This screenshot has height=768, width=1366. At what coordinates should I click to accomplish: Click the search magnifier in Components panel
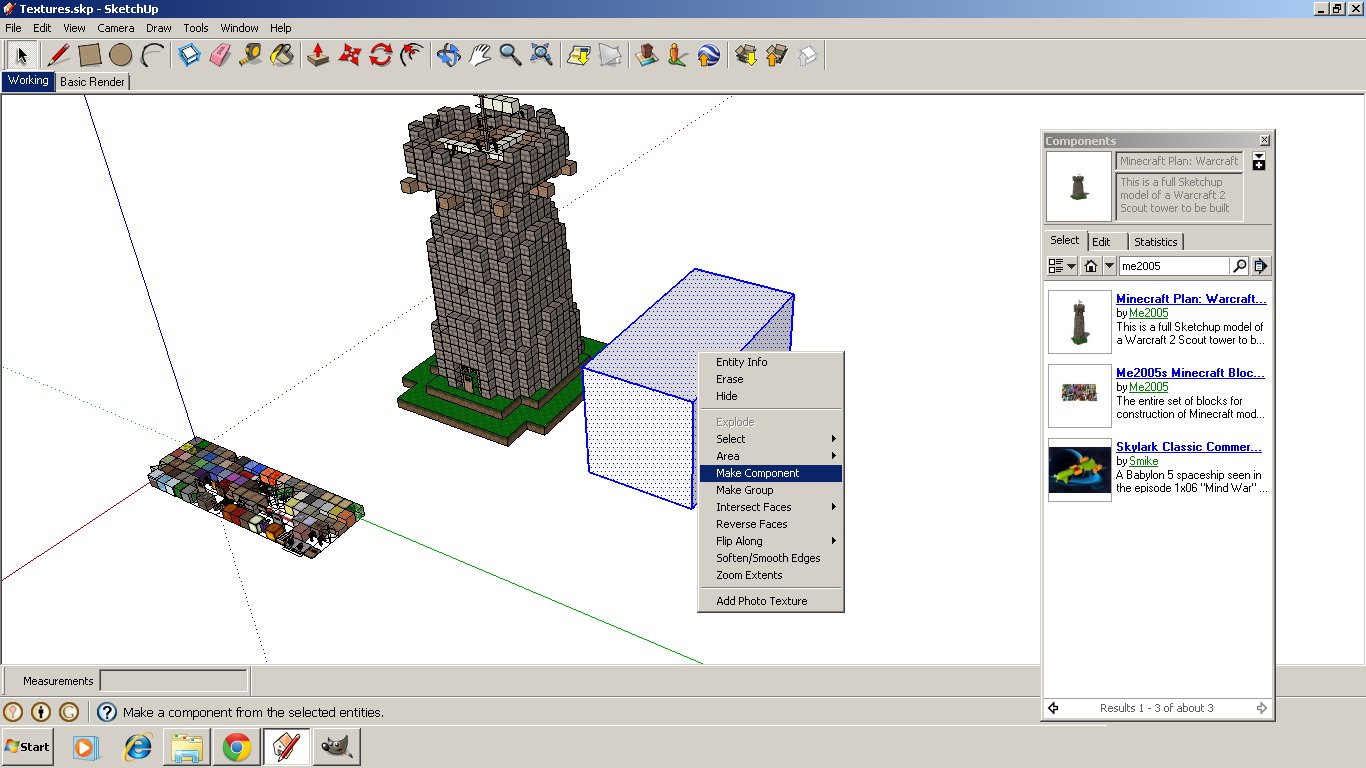click(1240, 266)
